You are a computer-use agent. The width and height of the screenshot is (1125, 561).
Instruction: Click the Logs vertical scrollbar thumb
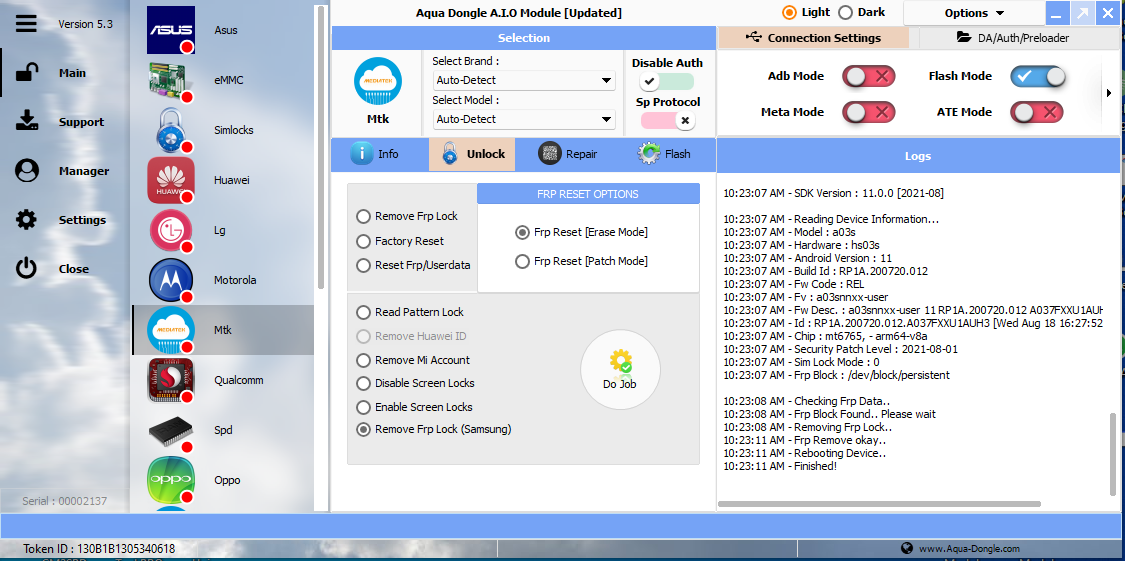(1113, 453)
